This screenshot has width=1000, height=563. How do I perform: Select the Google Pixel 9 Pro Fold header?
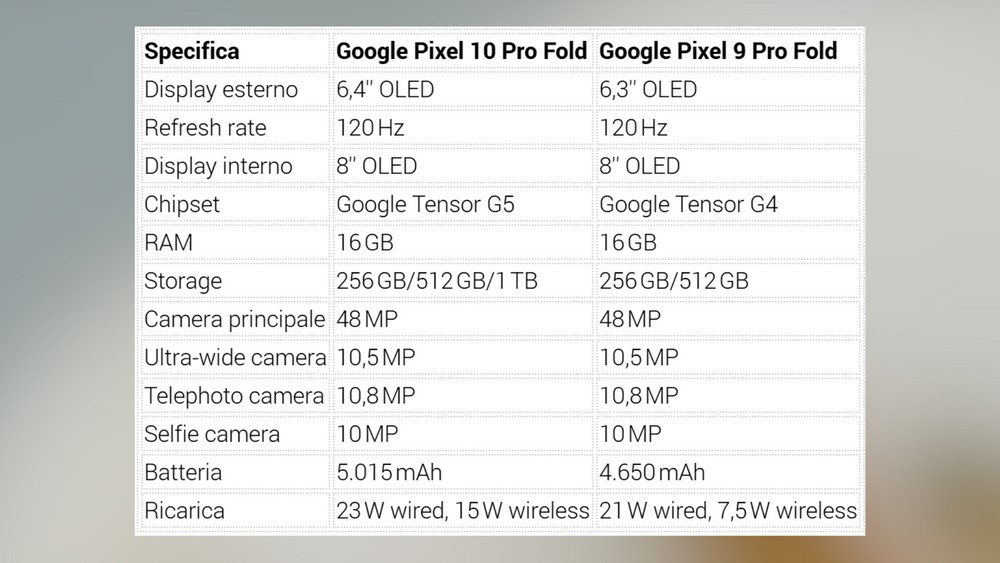tap(717, 52)
